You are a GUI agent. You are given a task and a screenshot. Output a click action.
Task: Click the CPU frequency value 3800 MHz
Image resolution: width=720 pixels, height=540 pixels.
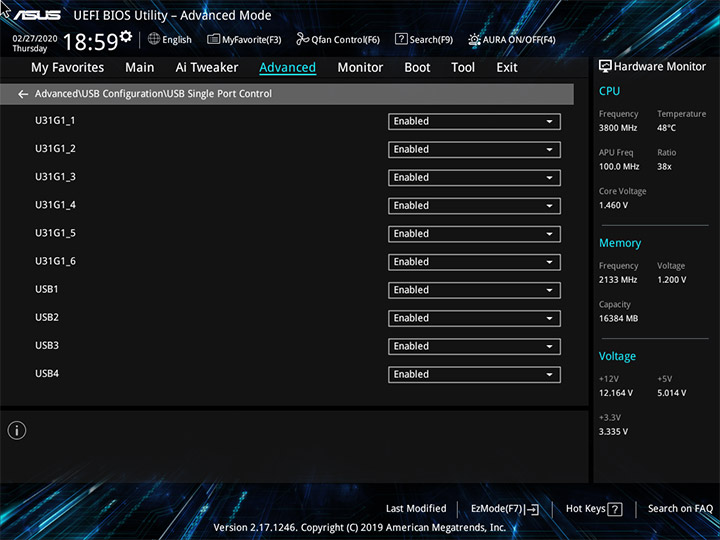click(618, 128)
